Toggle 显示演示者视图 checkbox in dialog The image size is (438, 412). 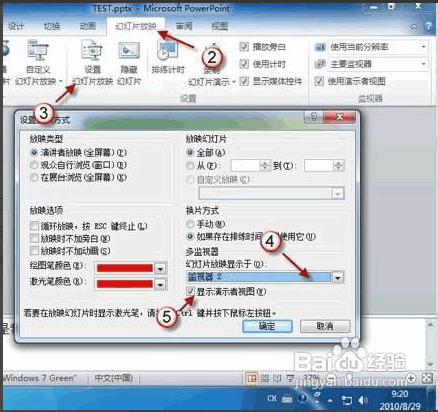190,291
